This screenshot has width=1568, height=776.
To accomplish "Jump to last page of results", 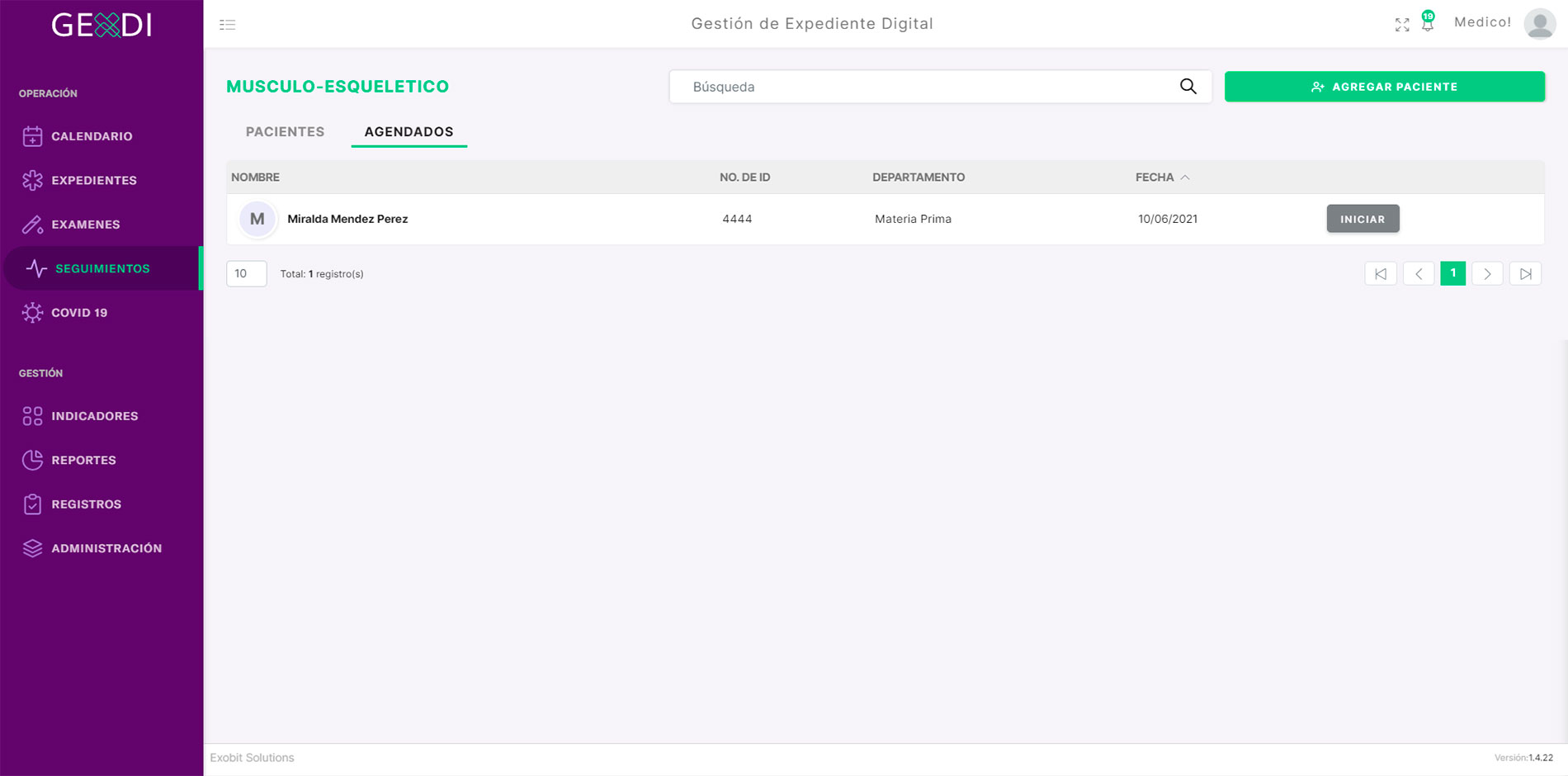I will (x=1525, y=274).
